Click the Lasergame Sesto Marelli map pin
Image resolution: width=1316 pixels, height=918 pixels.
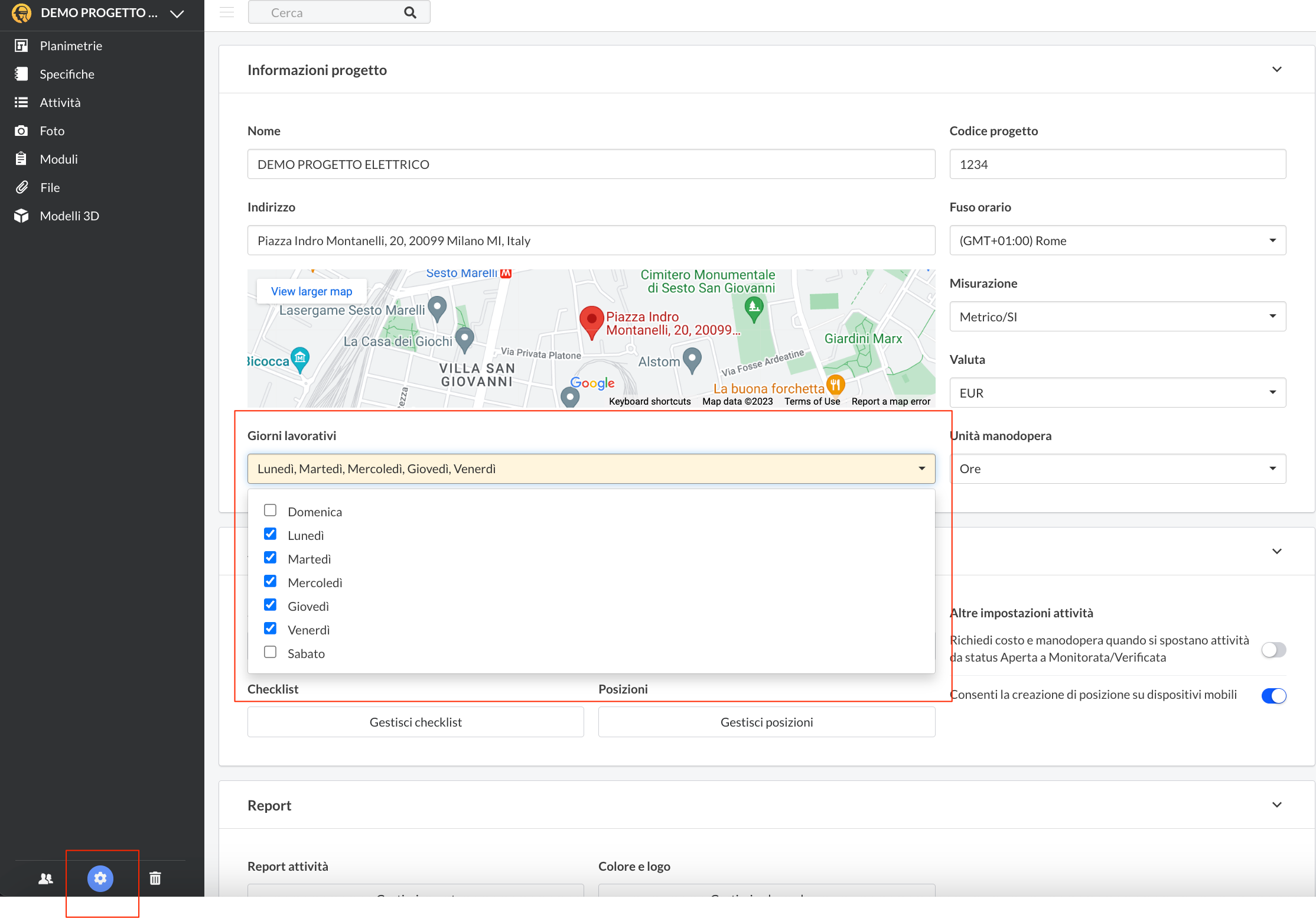click(x=437, y=309)
